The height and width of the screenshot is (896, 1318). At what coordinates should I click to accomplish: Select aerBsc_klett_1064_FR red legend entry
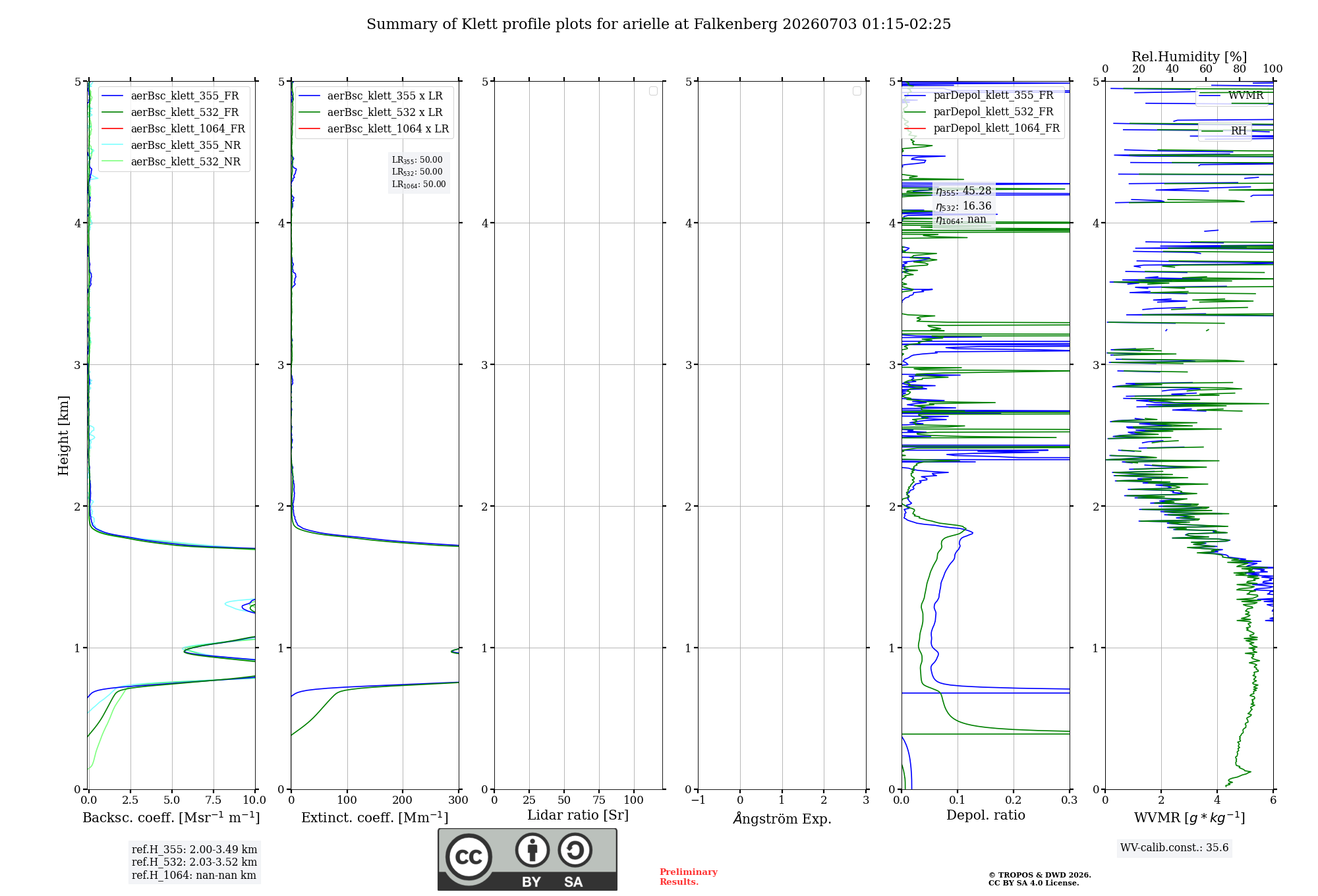(173, 129)
